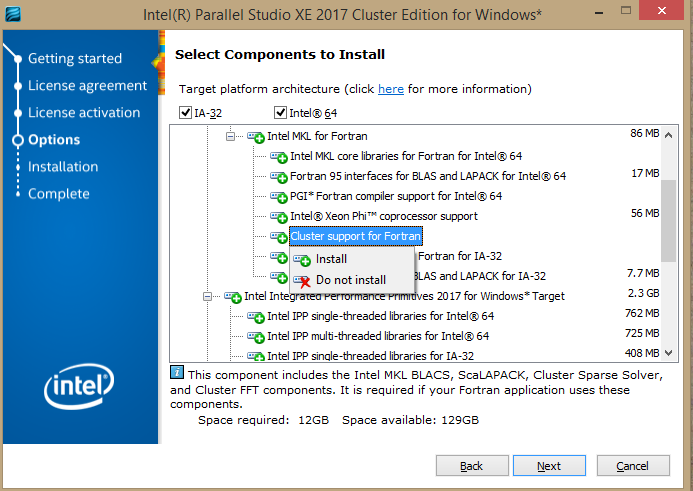Image resolution: width=693 pixels, height=491 pixels.
Task: Click icon for IPP single-threaded libraries Intel 64
Action: [256, 317]
